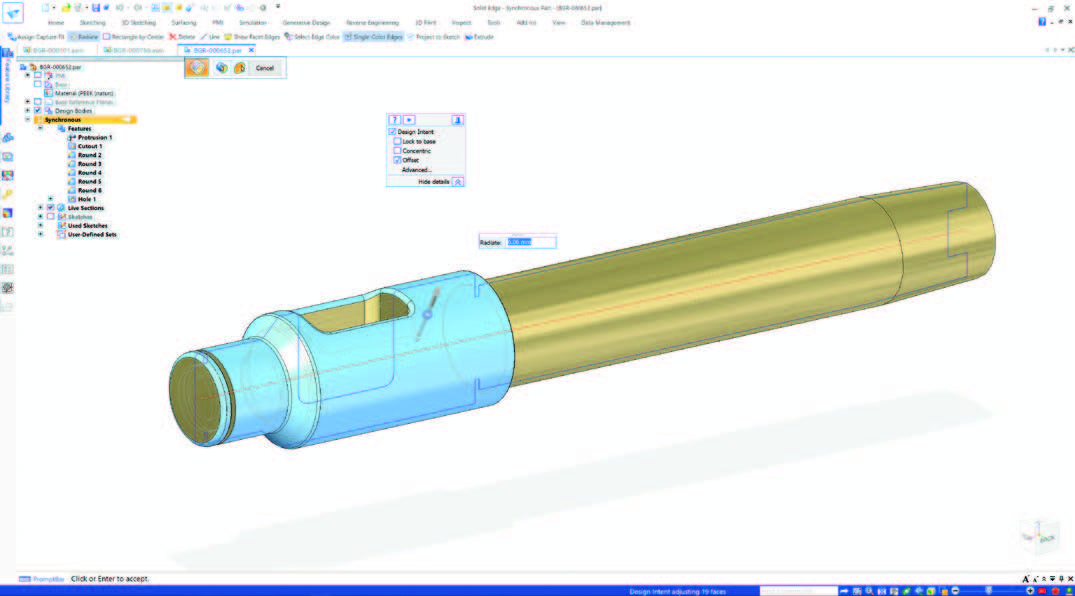The image size is (1075, 596).
Task: Expand the Hole 1 node
Action: click(51, 199)
